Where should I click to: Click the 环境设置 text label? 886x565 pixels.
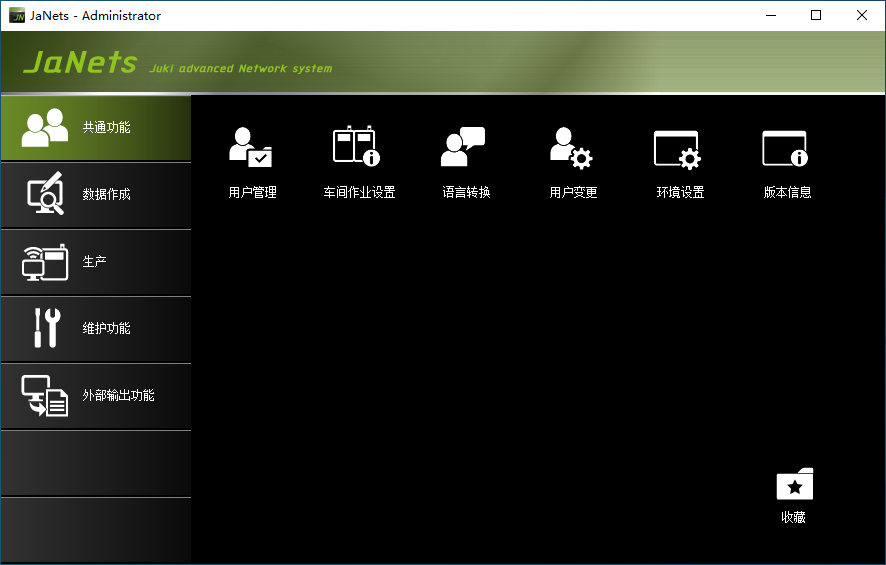pos(680,192)
